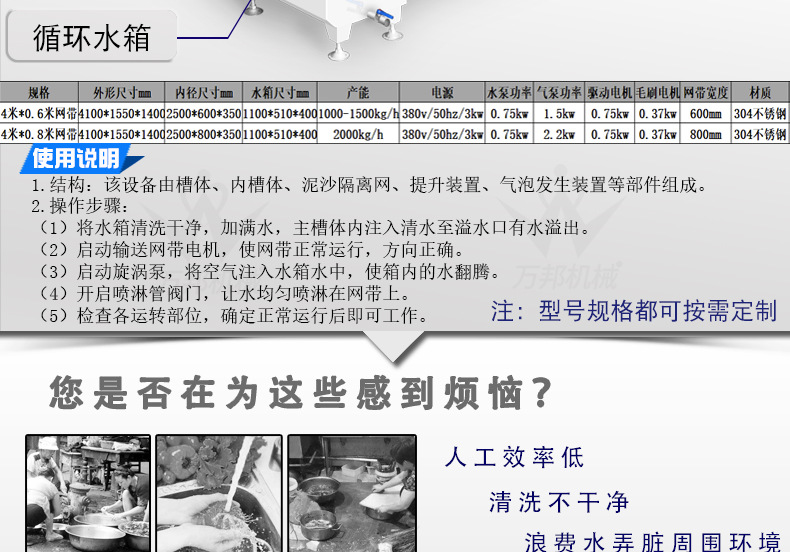Click the 800mm belt width cell
Viewport: 790px width, 552px height.
(706, 134)
